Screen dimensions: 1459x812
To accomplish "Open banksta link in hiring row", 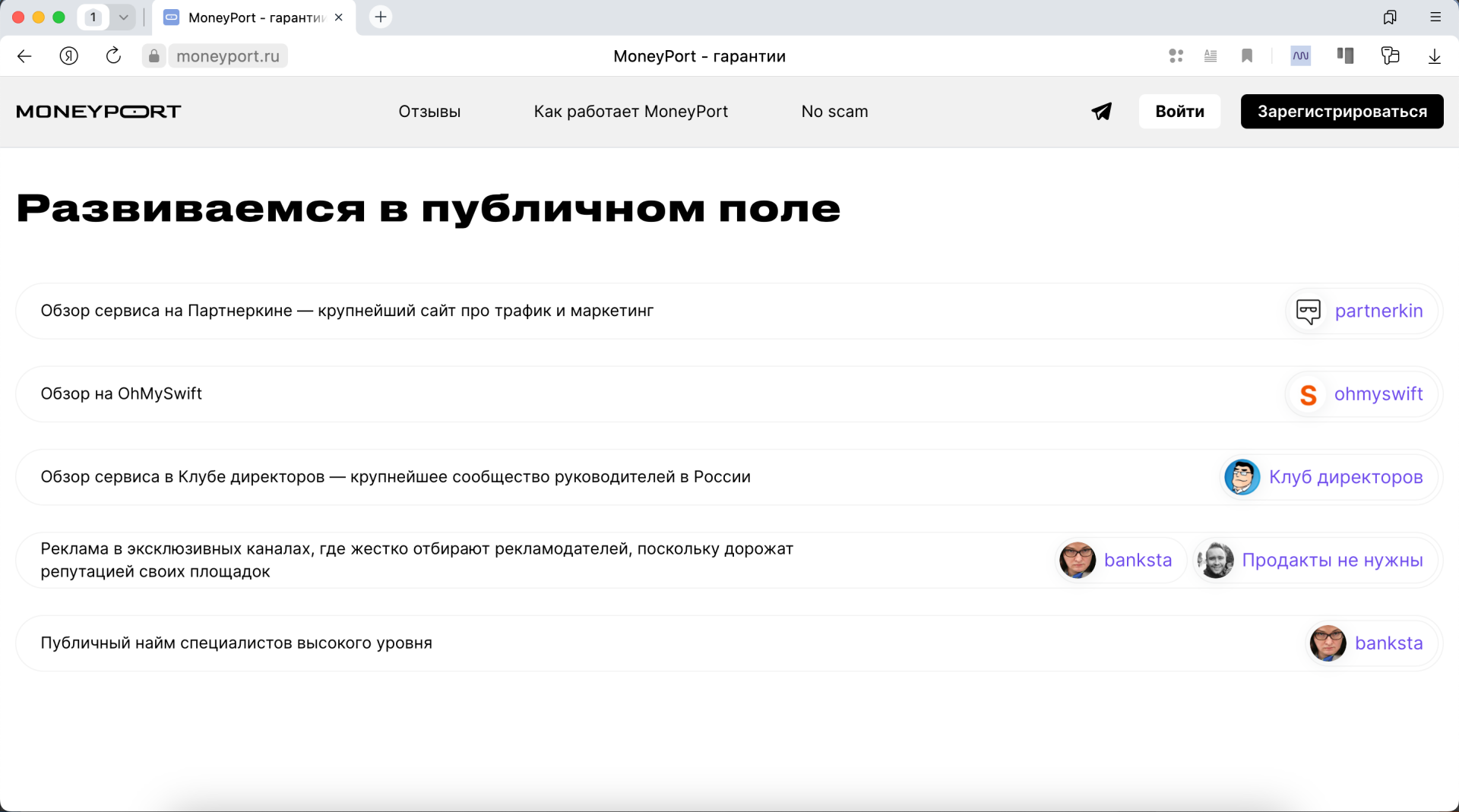I will (x=1388, y=643).
